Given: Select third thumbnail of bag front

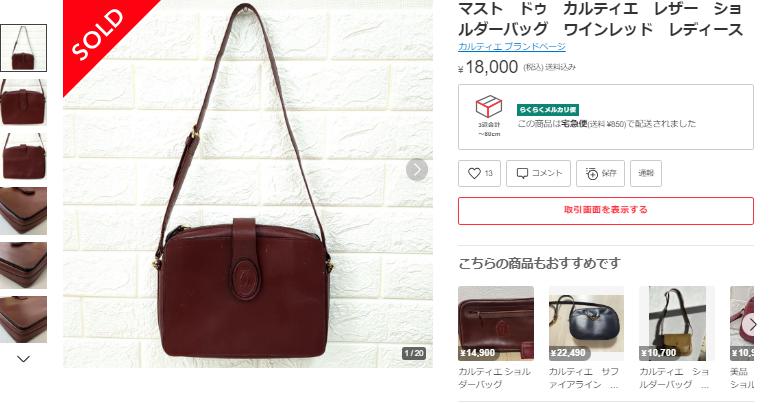Looking at the screenshot, I should point(23,157).
